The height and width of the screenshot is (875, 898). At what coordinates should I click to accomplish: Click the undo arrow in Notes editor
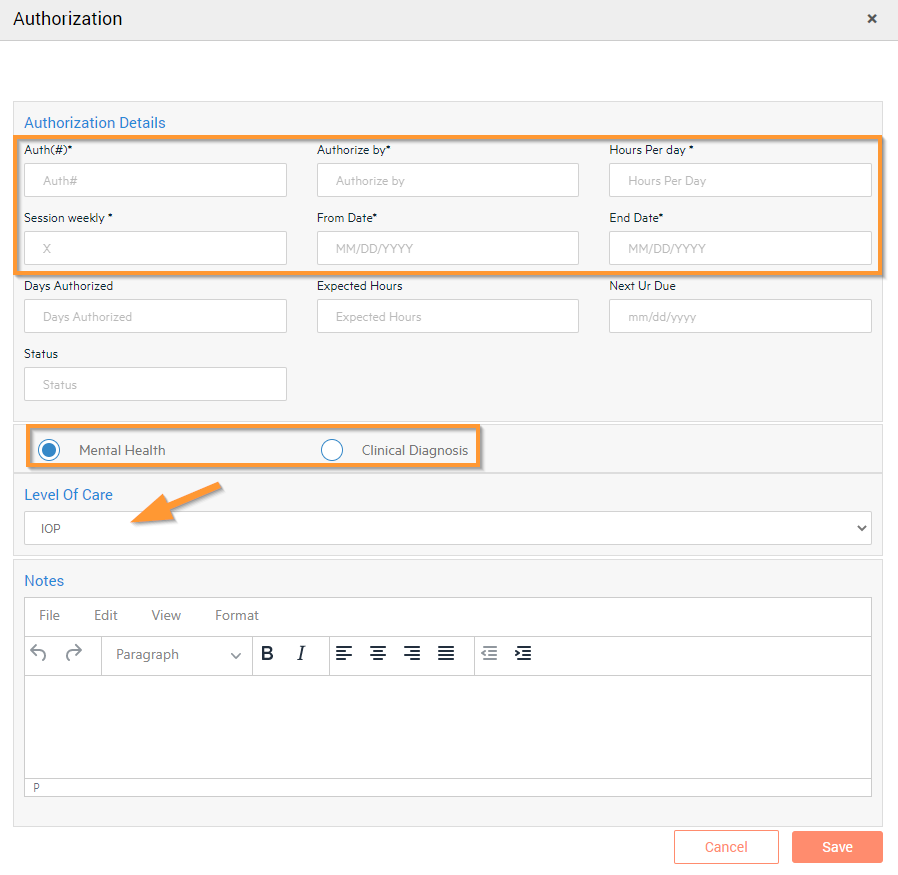39,654
